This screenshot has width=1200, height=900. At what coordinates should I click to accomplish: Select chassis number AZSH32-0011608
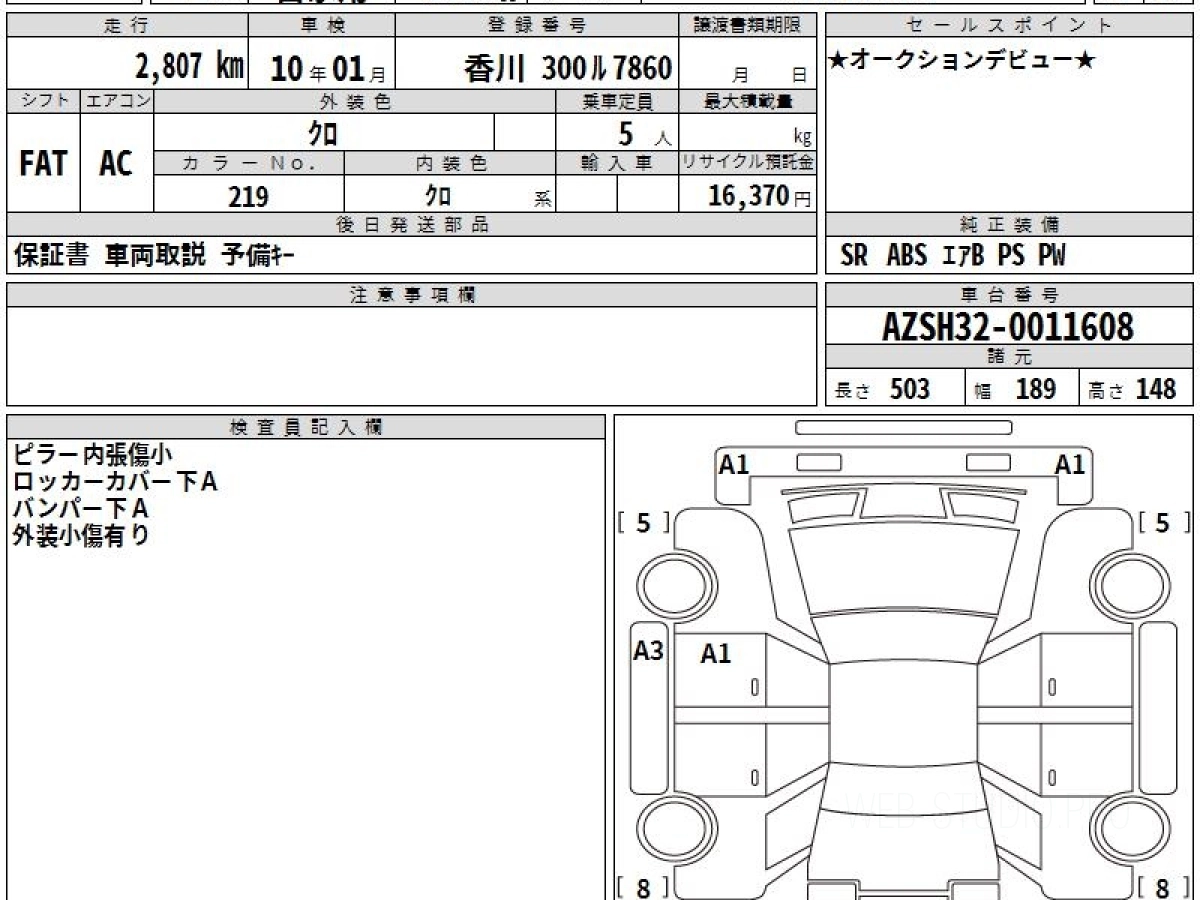click(1008, 326)
